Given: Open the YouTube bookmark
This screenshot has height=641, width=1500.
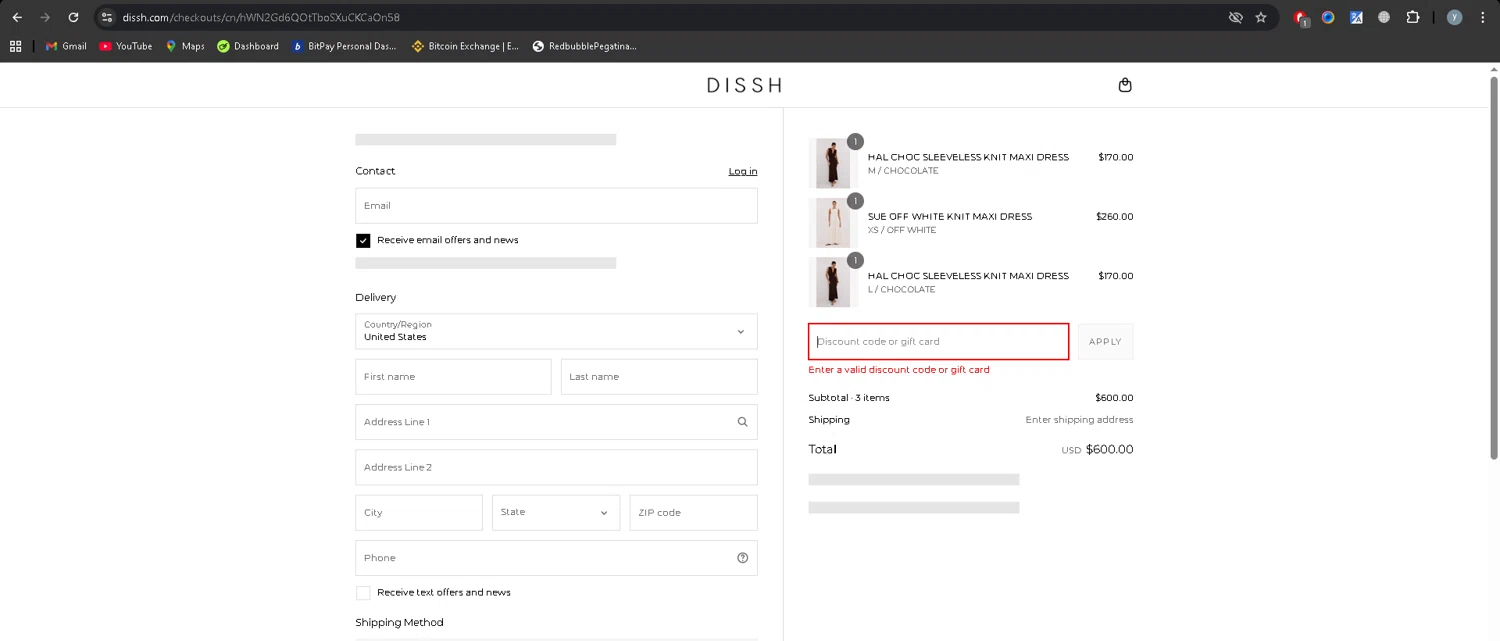Looking at the screenshot, I should [126, 46].
